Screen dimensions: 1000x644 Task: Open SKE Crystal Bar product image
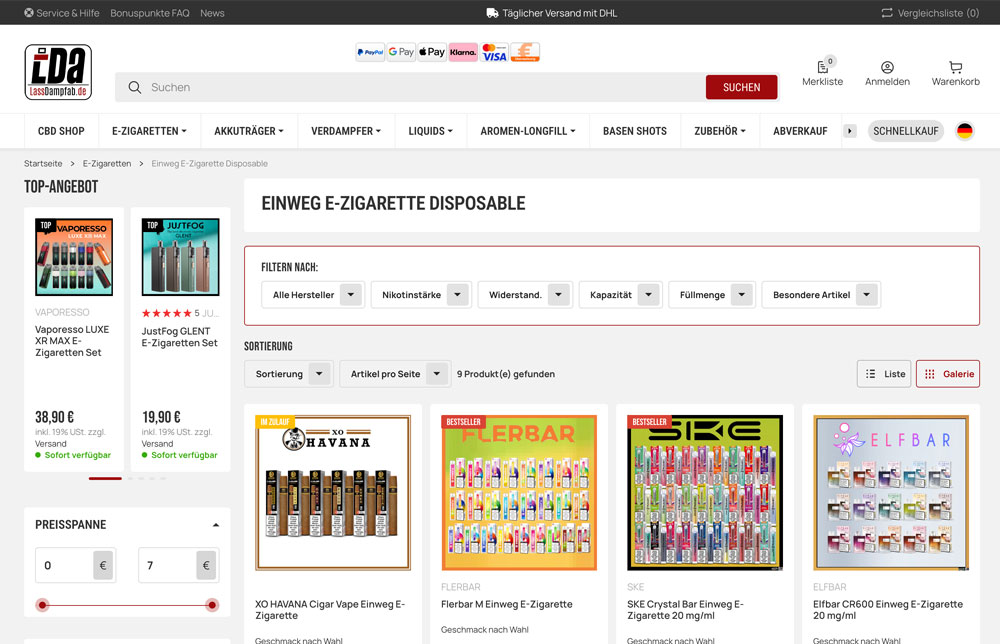(x=705, y=493)
